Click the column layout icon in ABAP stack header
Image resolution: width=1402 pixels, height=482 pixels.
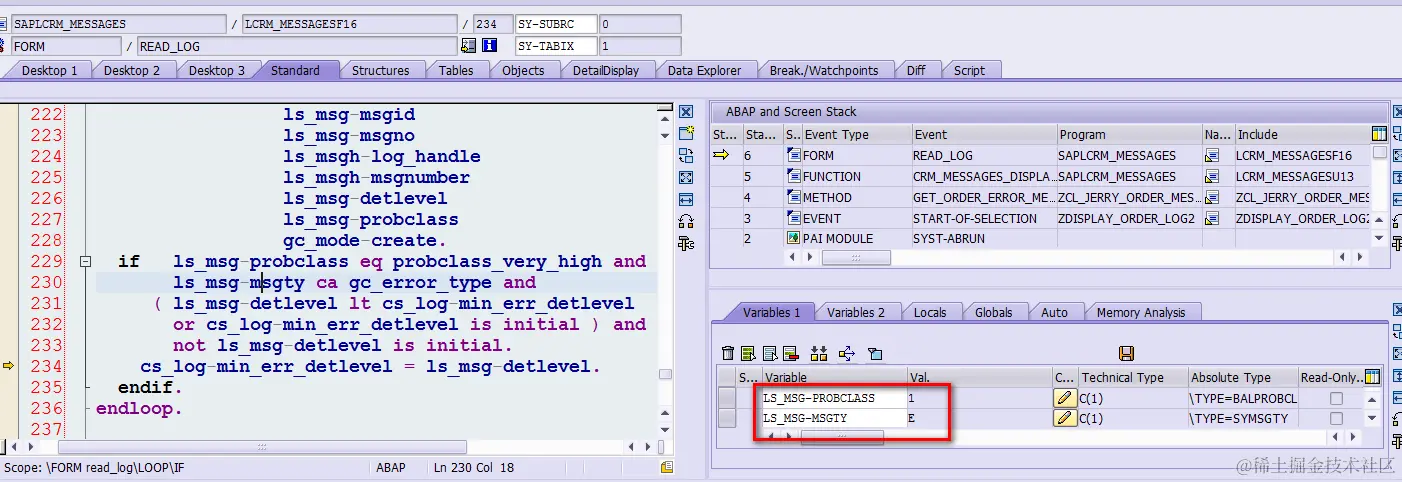coord(1380,134)
